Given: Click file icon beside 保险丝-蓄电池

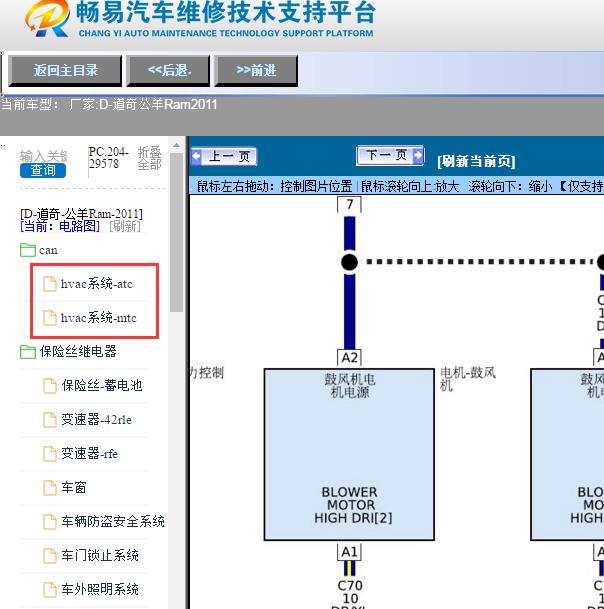Looking at the screenshot, I should click(49, 386).
